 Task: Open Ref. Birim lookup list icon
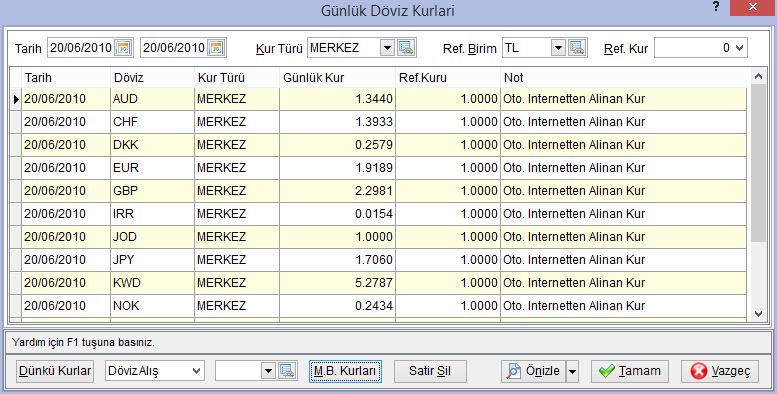point(577,48)
